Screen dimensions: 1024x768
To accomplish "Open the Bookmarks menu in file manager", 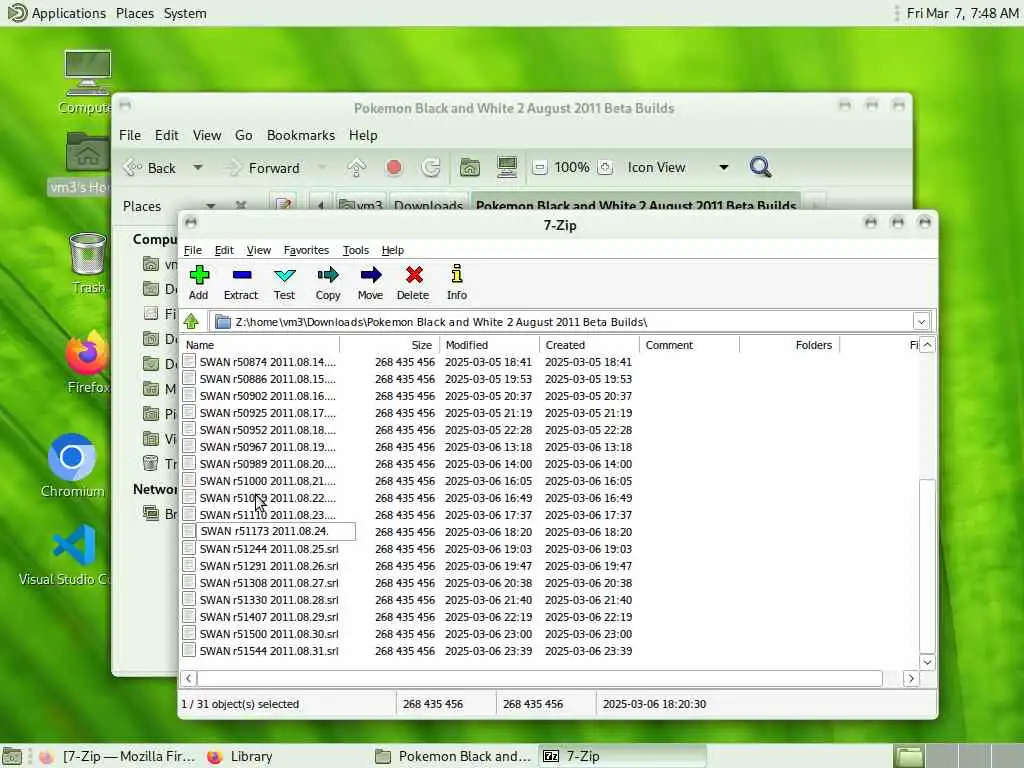I will click(x=301, y=135).
